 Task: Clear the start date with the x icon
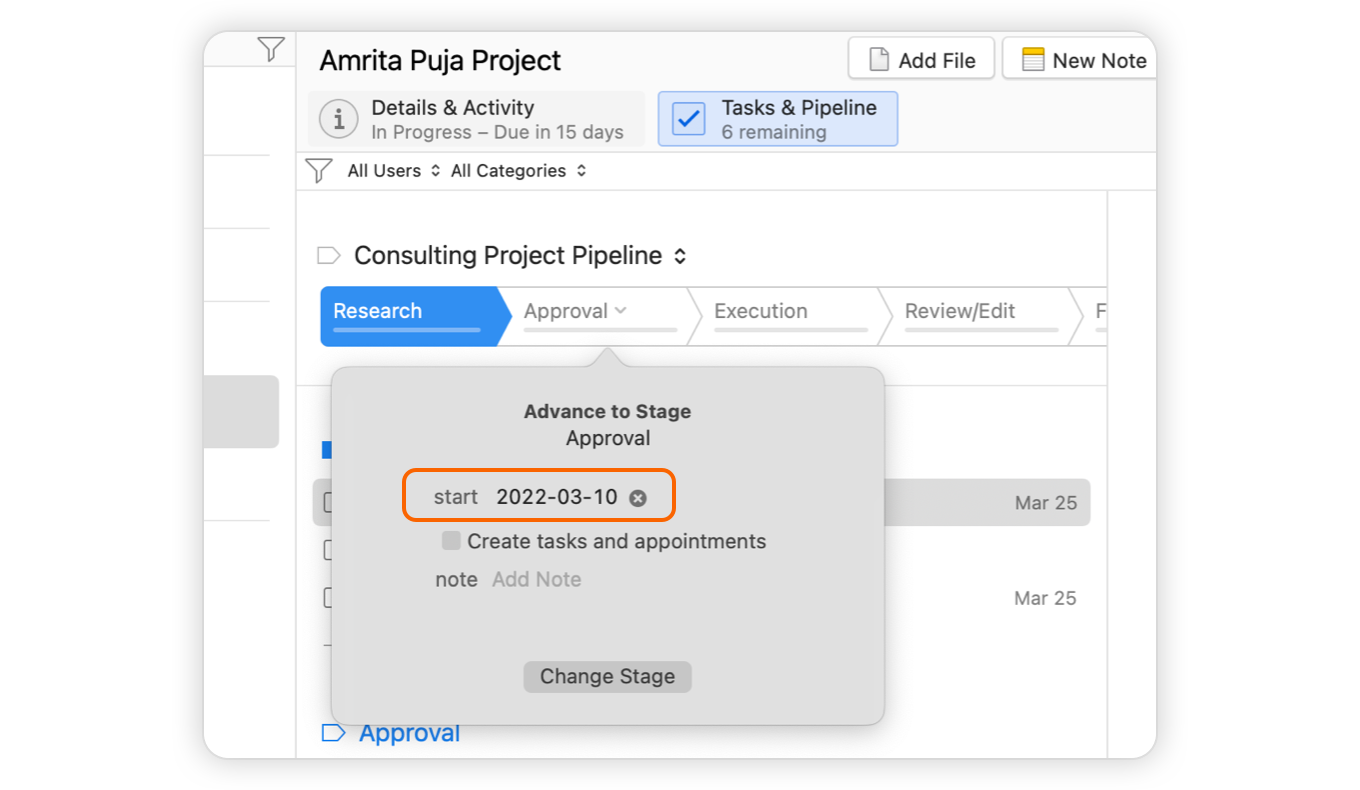click(638, 498)
